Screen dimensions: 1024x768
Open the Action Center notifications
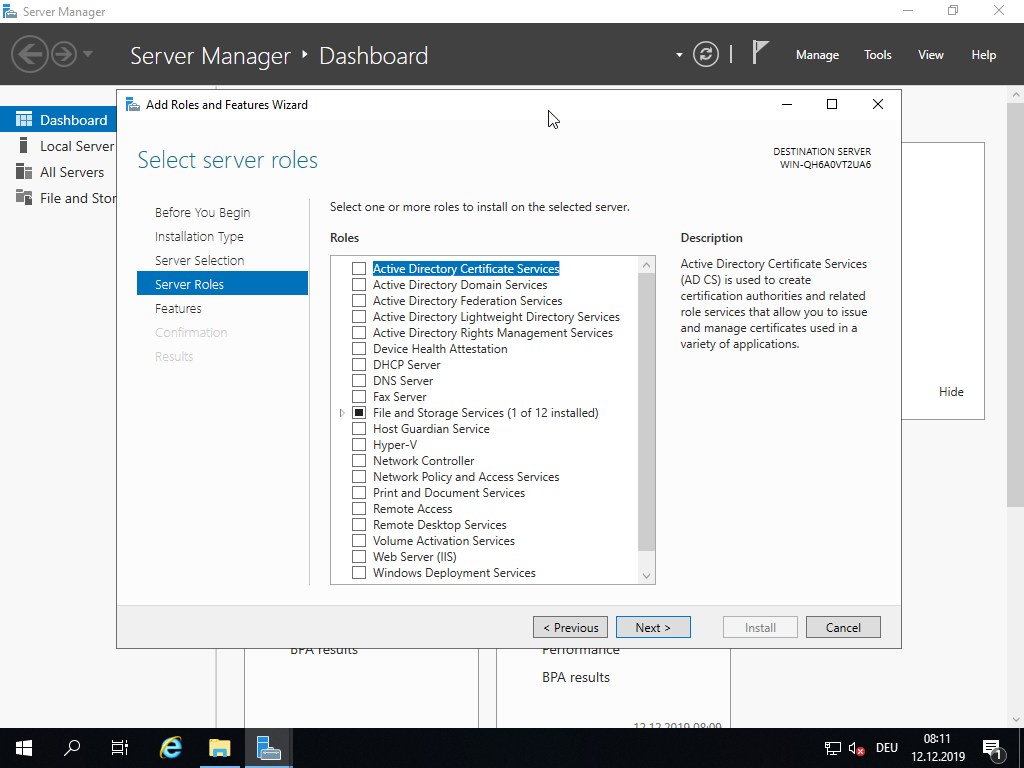pos(992,748)
